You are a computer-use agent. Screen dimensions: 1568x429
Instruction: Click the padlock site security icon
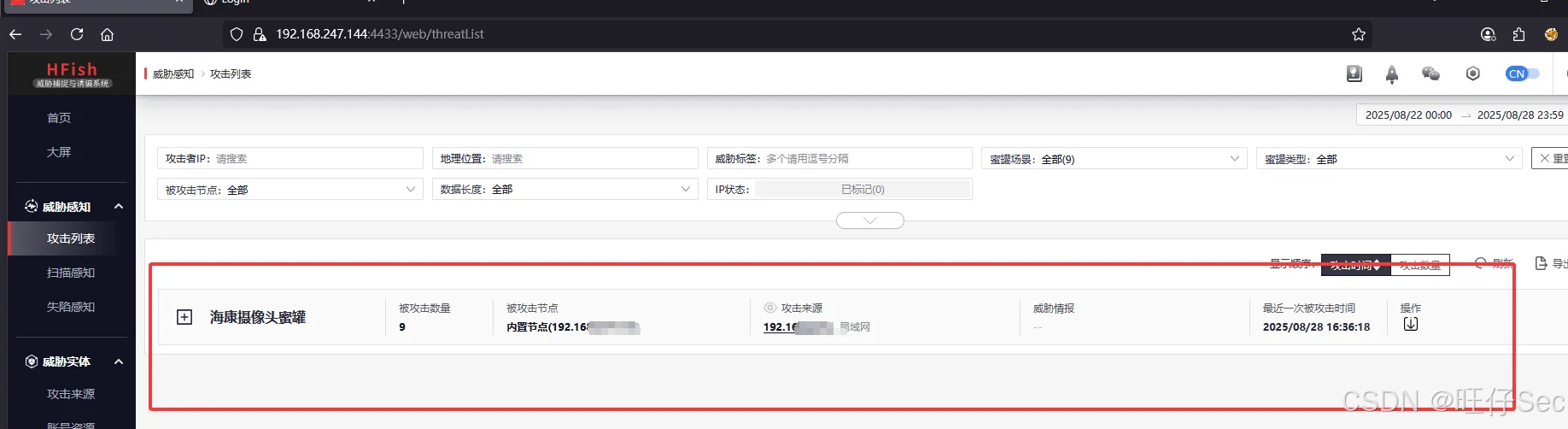click(x=260, y=34)
